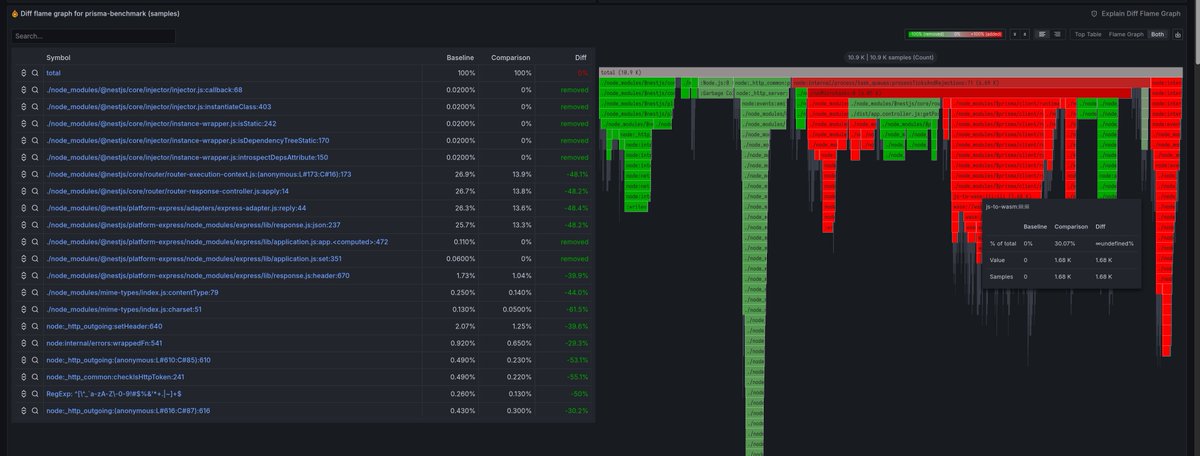This screenshot has height=456, width=1200.
Task: Click the sandwich icon for injector.js:callback:68
Action: coord(23,90)
